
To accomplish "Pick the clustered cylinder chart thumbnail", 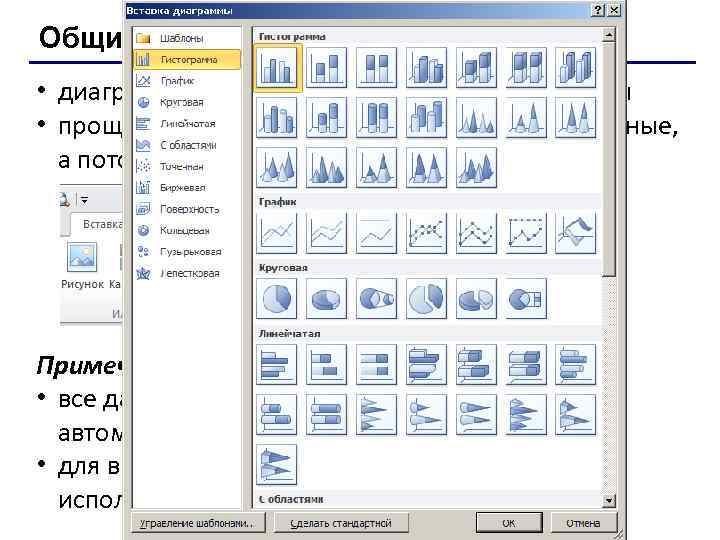I will pyautogui.click(x=277, y=118).
